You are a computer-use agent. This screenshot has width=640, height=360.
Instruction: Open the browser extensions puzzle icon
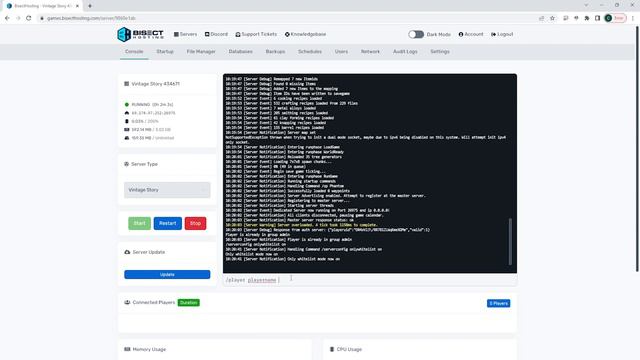click(587, 18)
